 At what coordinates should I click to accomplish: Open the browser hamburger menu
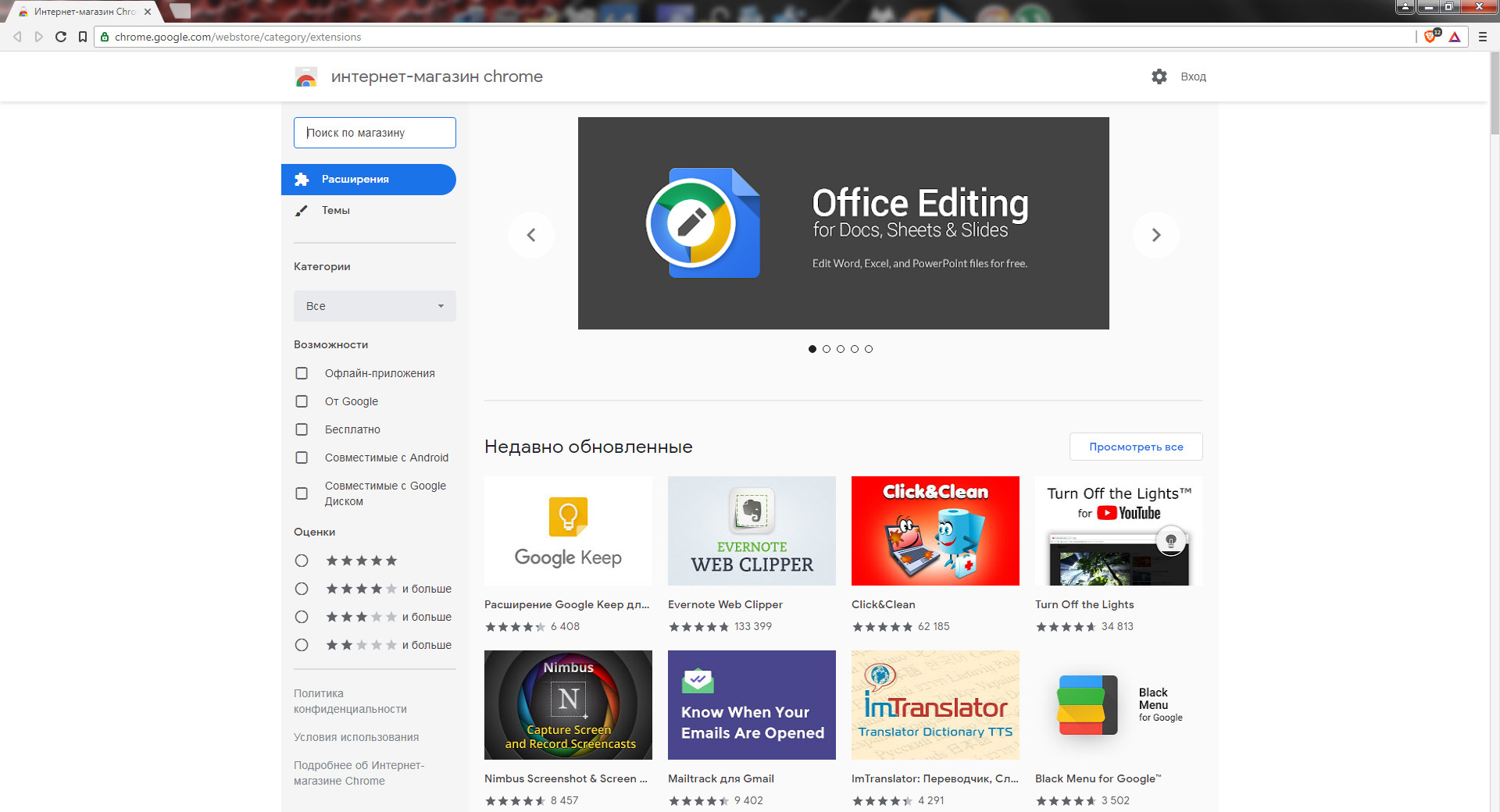(x=1482, y=37)
